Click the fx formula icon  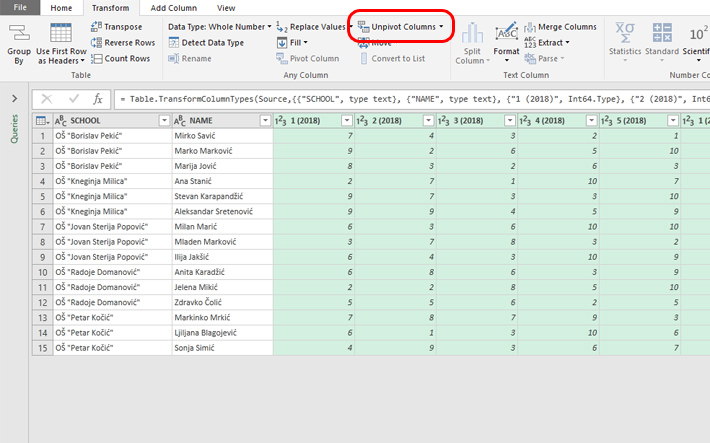(98, 99)
